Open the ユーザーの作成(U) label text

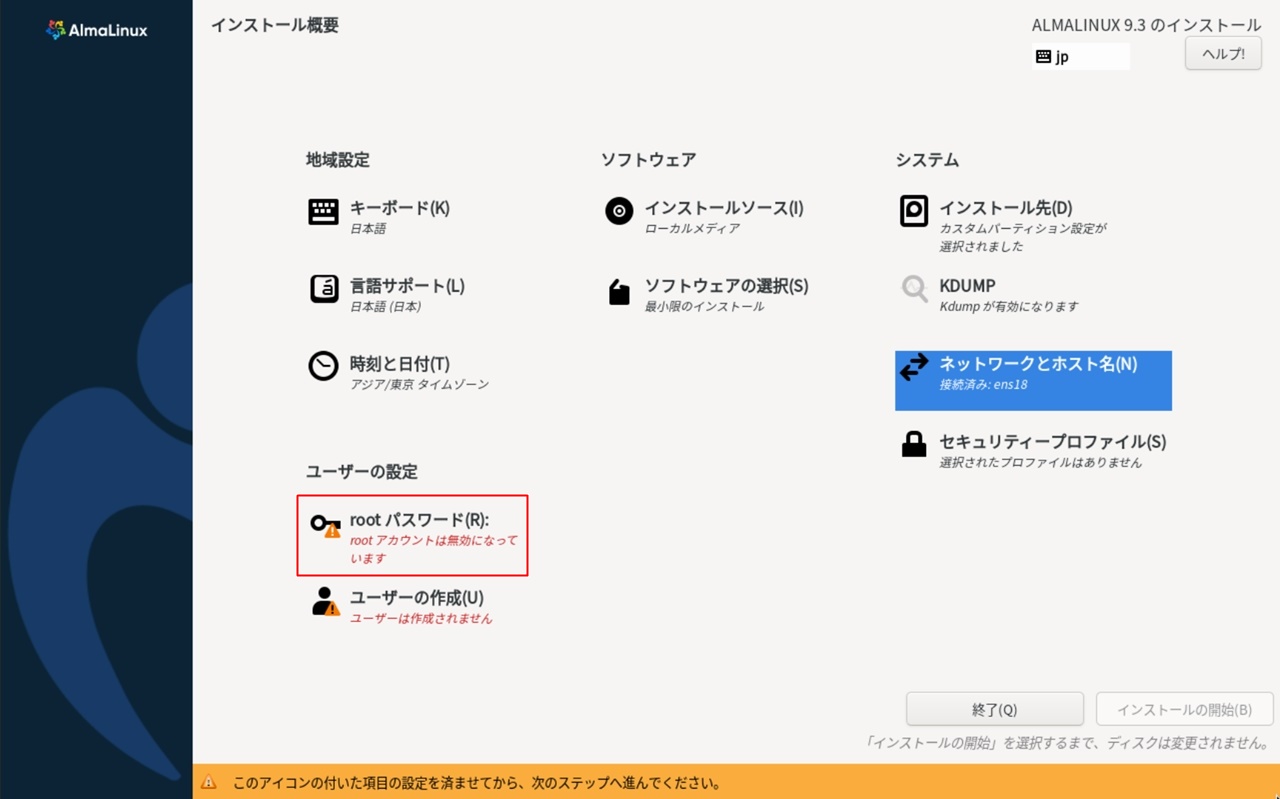click(416, 598)
